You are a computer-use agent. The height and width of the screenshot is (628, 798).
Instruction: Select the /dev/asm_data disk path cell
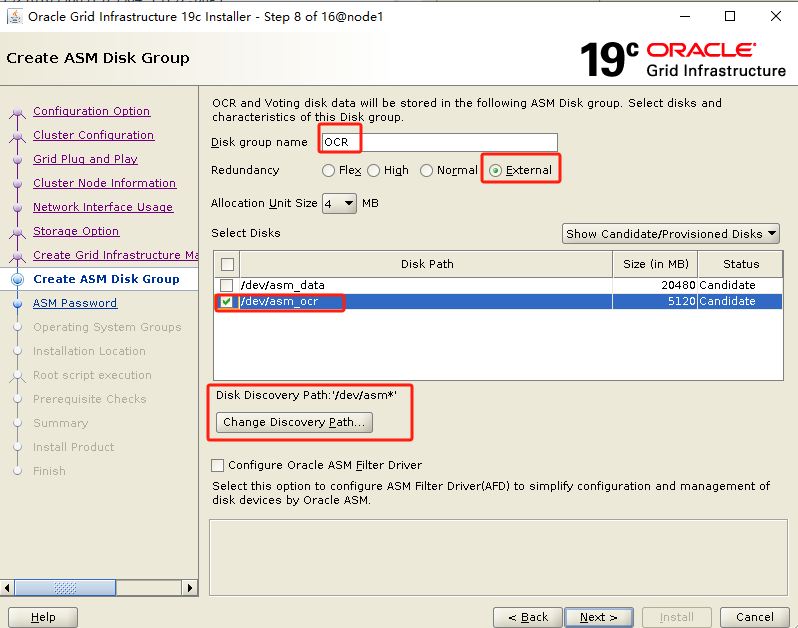[x=426, y=285]
